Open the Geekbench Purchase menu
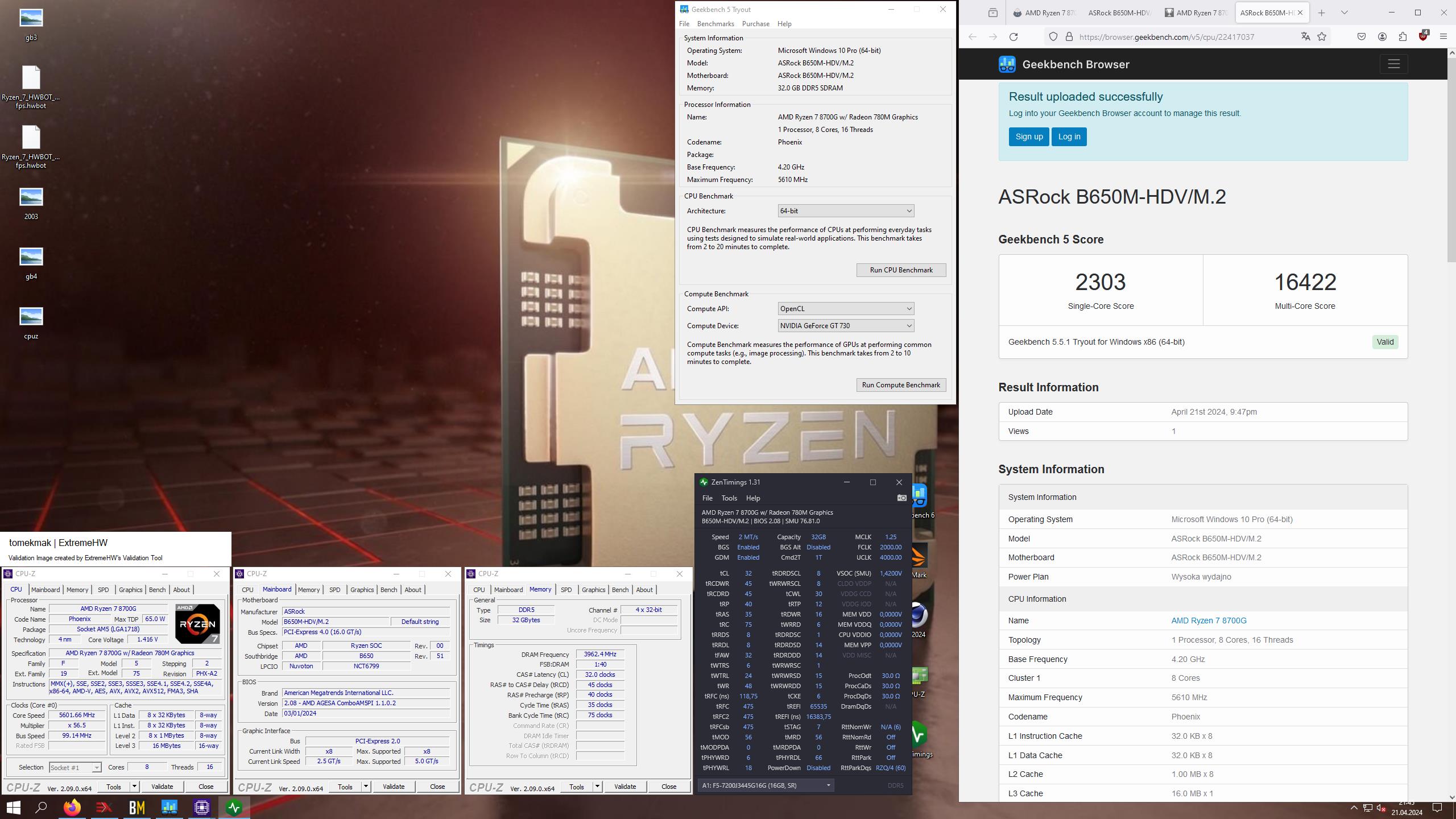Viewport: 1456px width, 819px height. (x=755, y=24)
